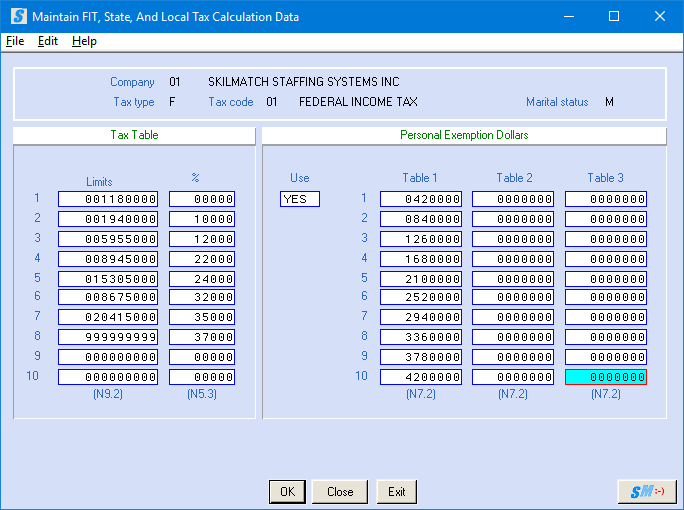
Task: Click the Close button at bottom
Action: pyautogui.click(x=340, y=491)
